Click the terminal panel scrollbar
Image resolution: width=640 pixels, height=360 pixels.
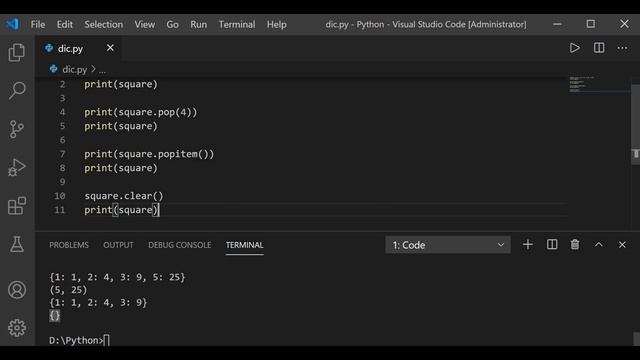pyautogui.click(x=636, y=339)
